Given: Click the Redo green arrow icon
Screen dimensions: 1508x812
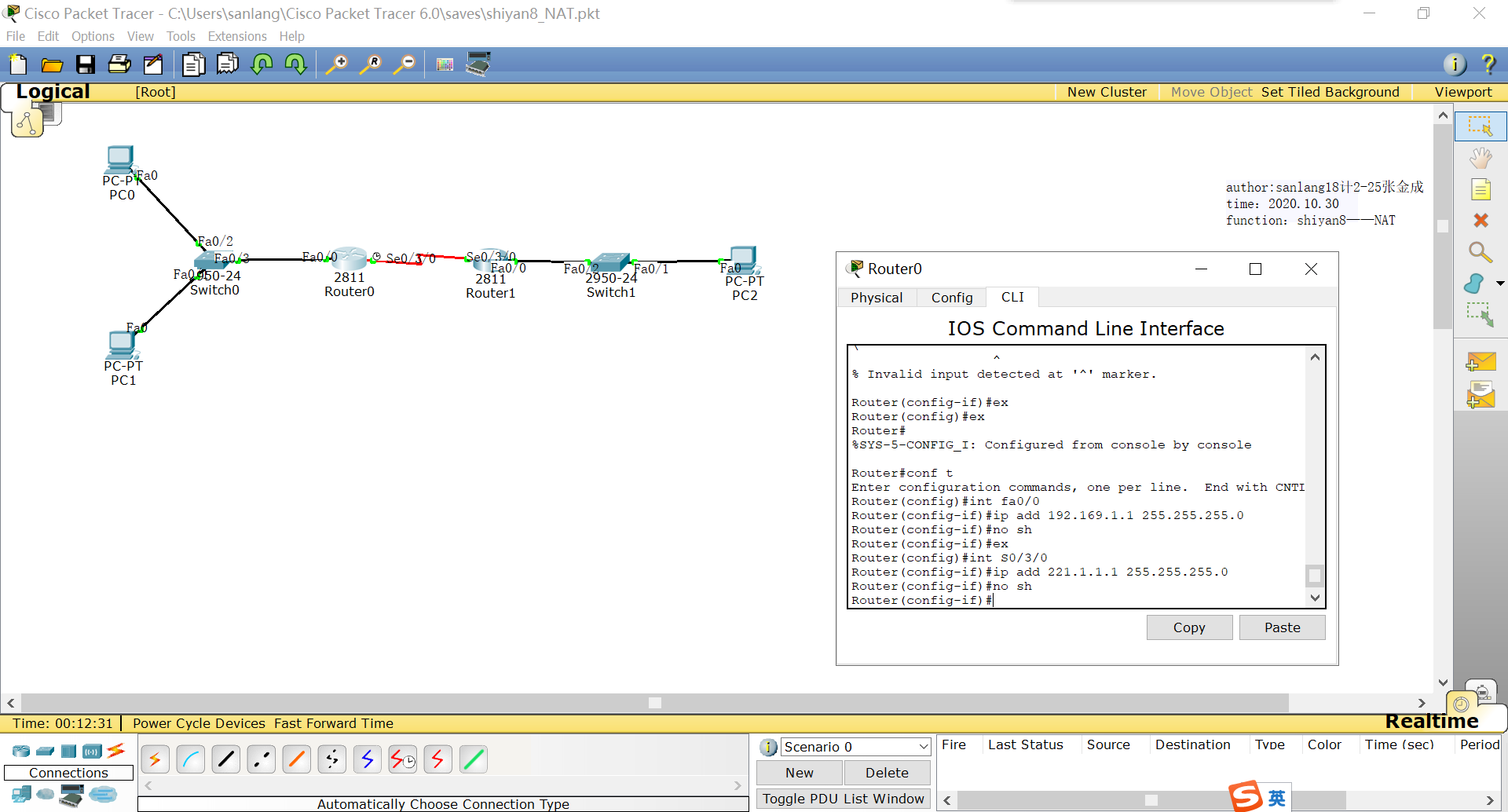Looking at the screenshot, I should (295, 64).
